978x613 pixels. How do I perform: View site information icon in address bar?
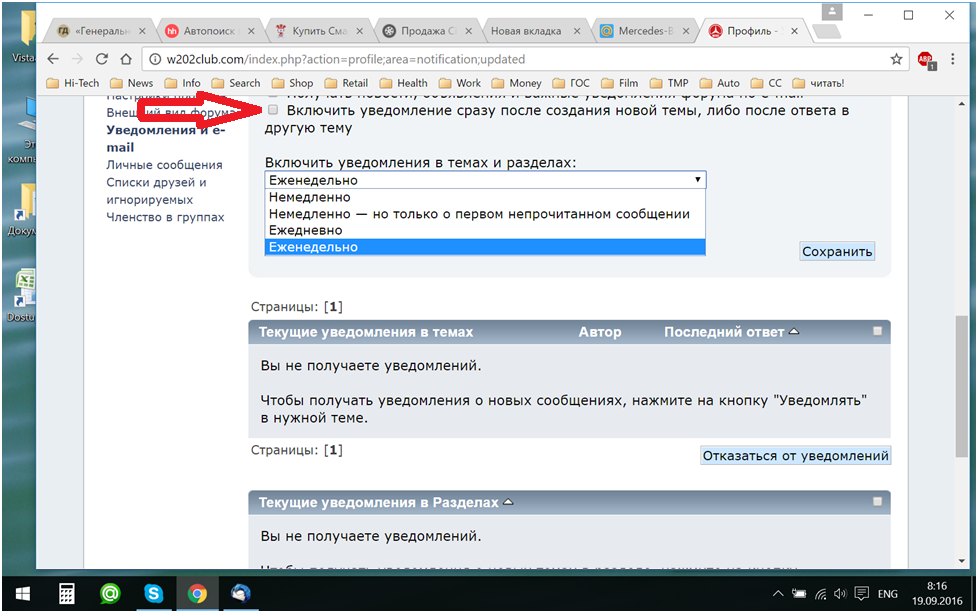pyautogui.click(x=154, y=59)
